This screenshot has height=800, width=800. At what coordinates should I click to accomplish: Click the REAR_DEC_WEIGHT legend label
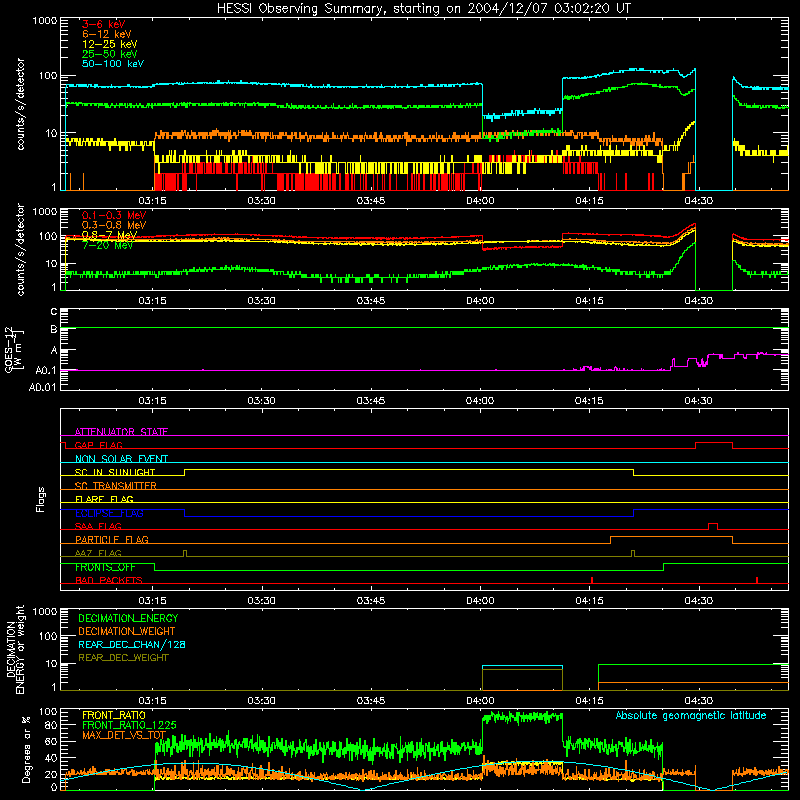(x=123, y=658)
